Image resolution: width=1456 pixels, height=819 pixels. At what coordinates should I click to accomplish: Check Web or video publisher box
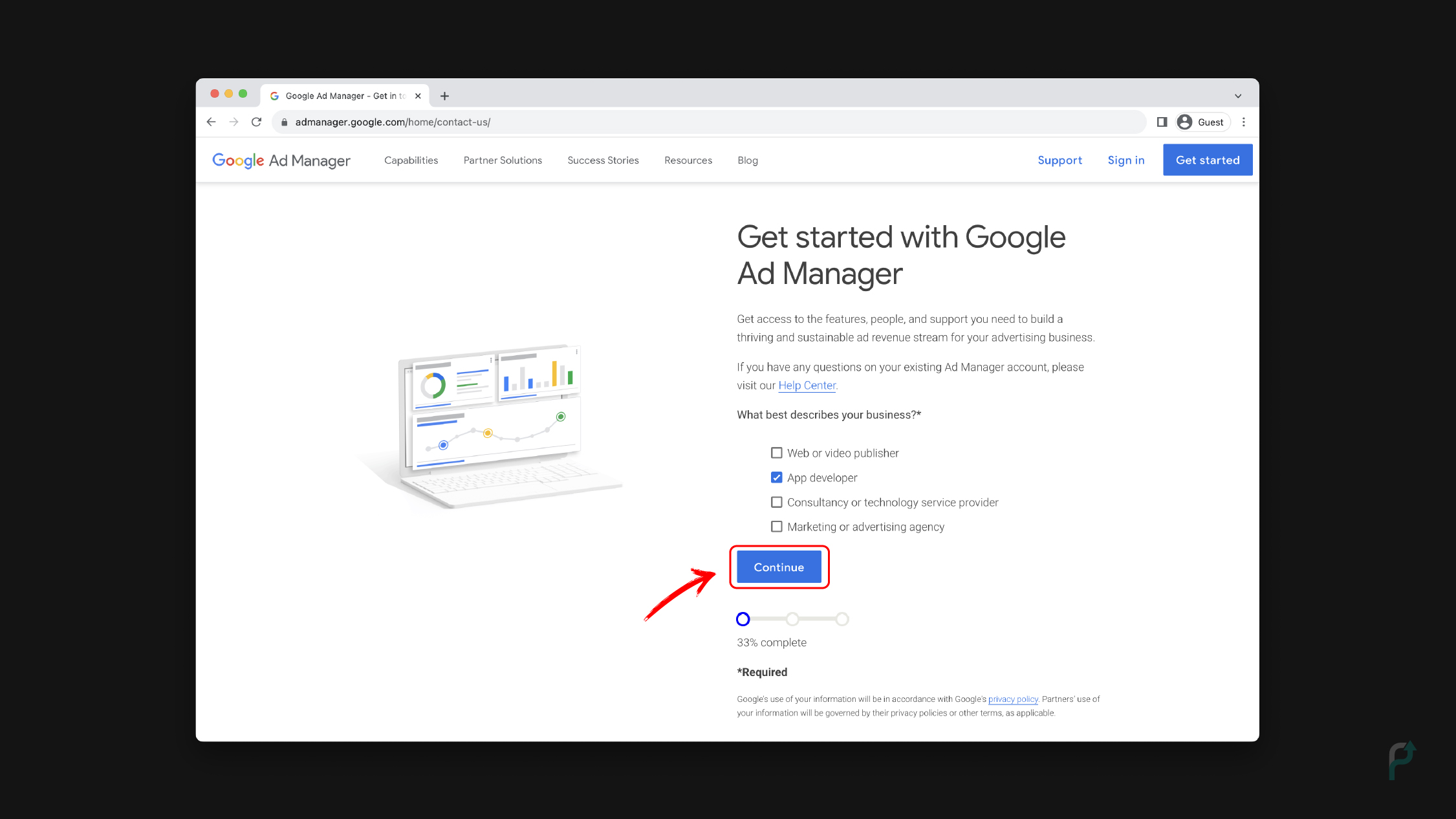coord(776,453)
